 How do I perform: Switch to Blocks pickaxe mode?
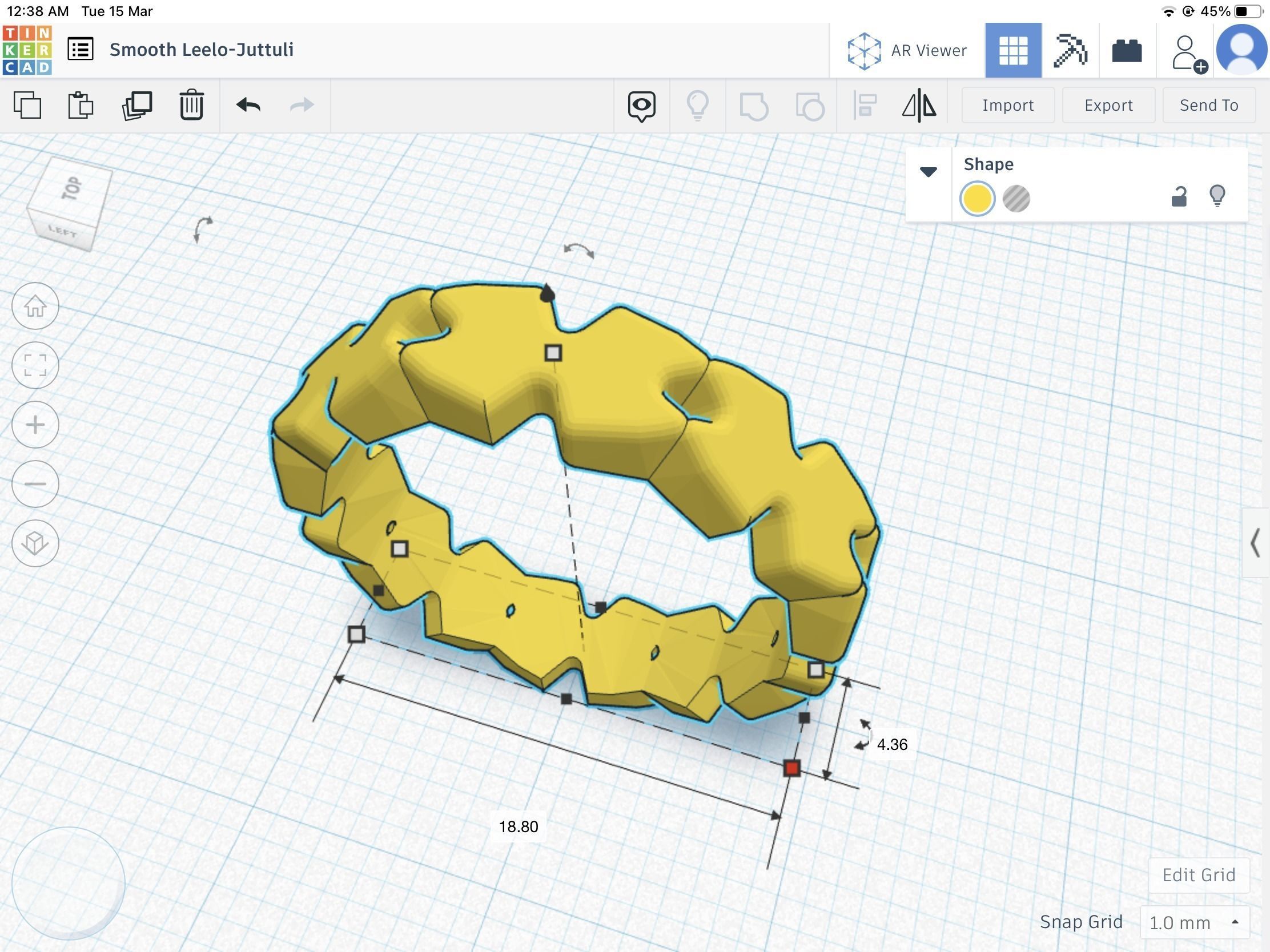pos(1070,50)
